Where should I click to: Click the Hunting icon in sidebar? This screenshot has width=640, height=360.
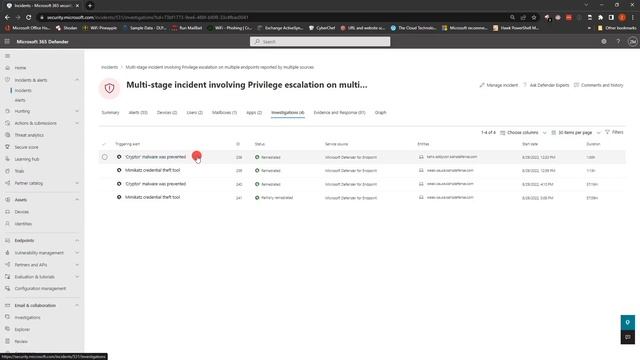coord(7,111)
